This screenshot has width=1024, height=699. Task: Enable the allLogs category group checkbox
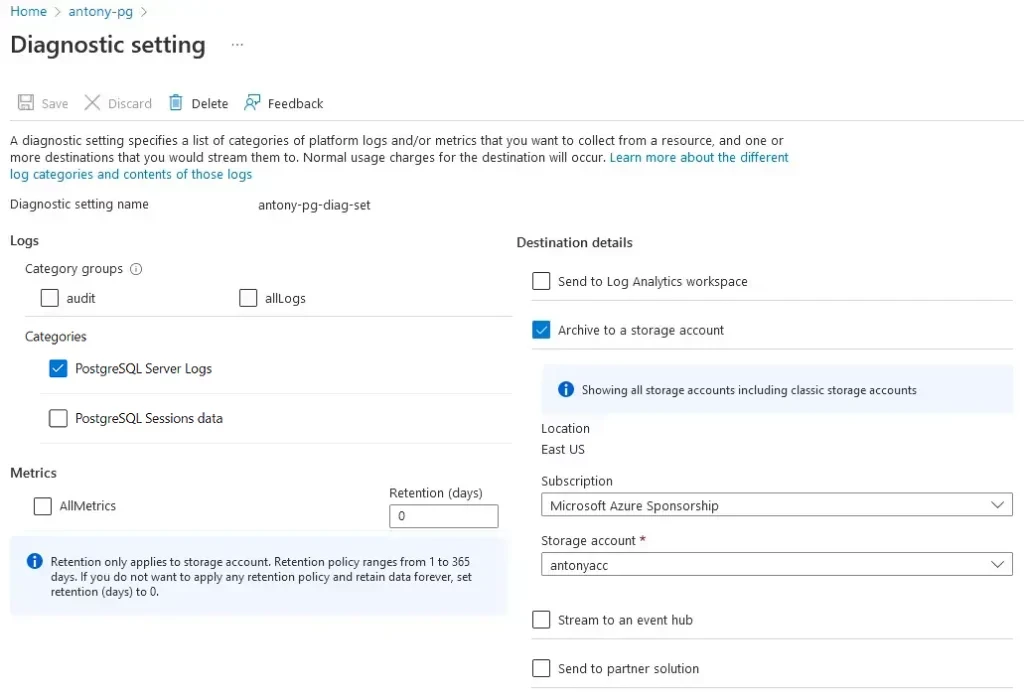click(248, 298)
